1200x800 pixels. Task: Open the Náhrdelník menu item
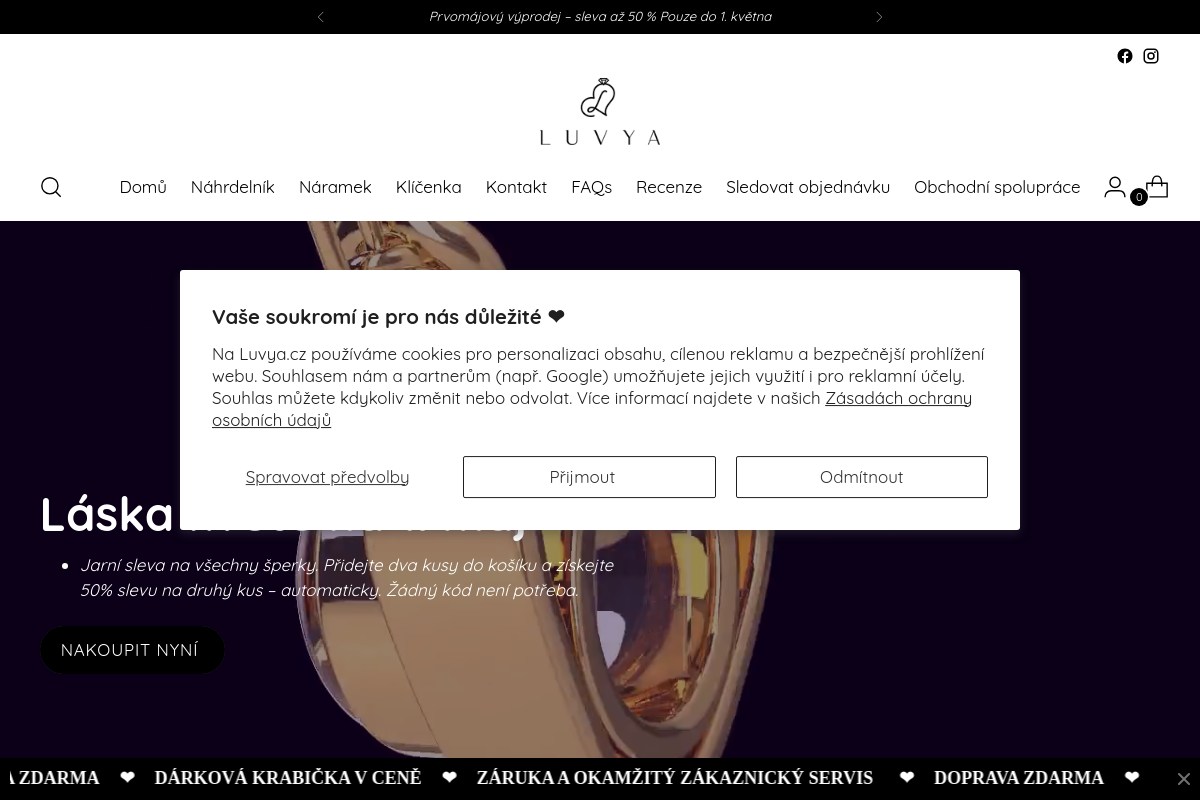pyautogui.click(x=232, y=187)
